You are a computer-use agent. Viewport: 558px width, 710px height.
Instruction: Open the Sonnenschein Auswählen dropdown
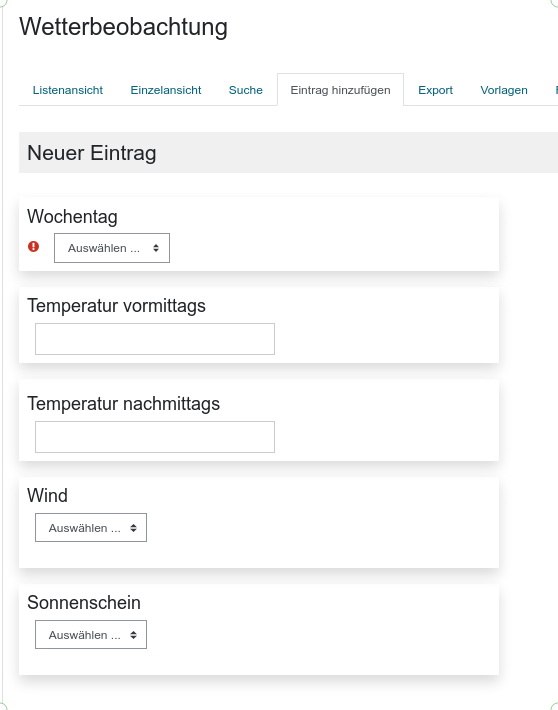[91, 634]
